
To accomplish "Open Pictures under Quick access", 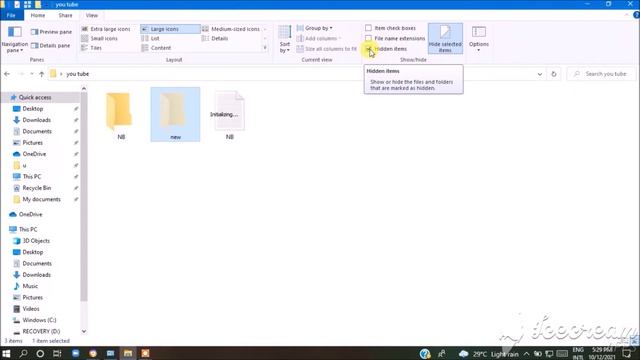I will tap(33, 142).
